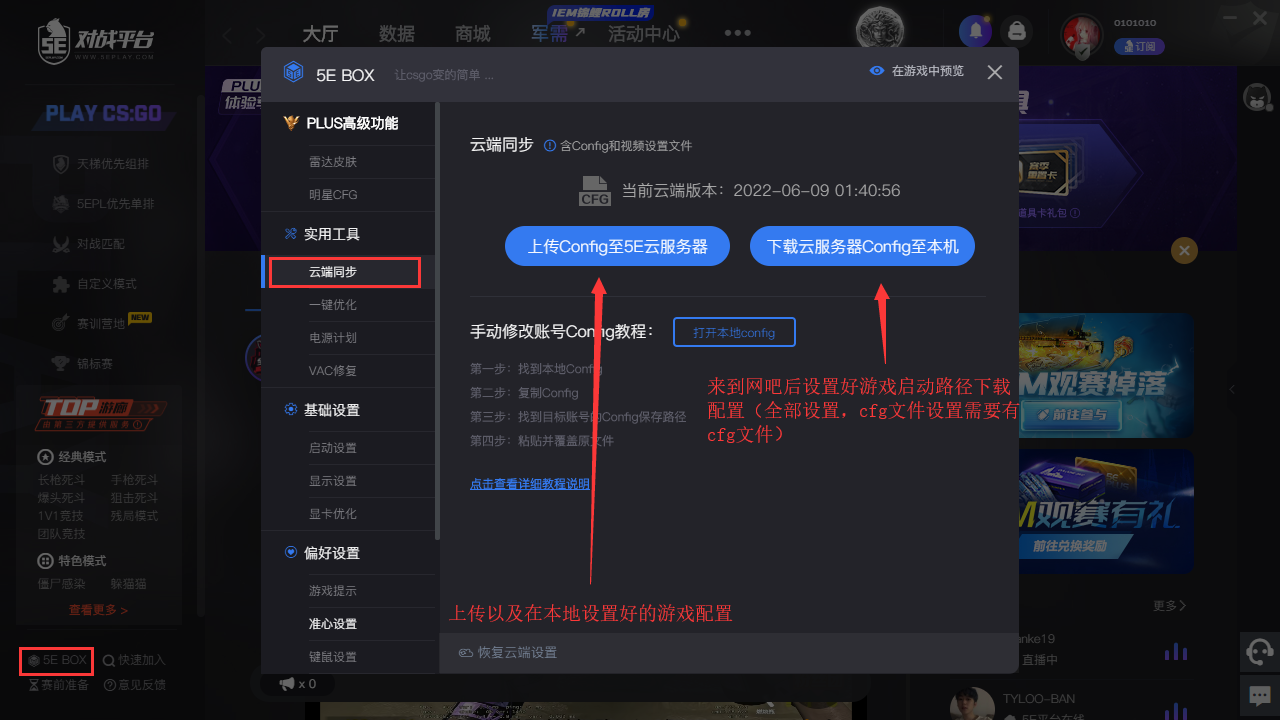
Task: Open 键鼠设置 in sidebar
Action: click(333, 657)
